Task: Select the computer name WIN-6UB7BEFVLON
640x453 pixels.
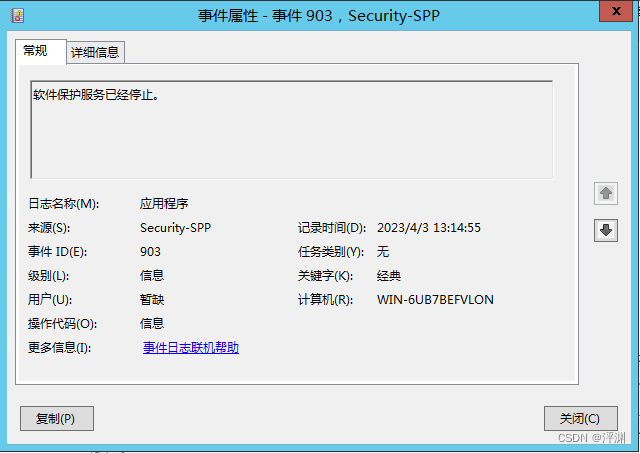Action: pos(435,300)
